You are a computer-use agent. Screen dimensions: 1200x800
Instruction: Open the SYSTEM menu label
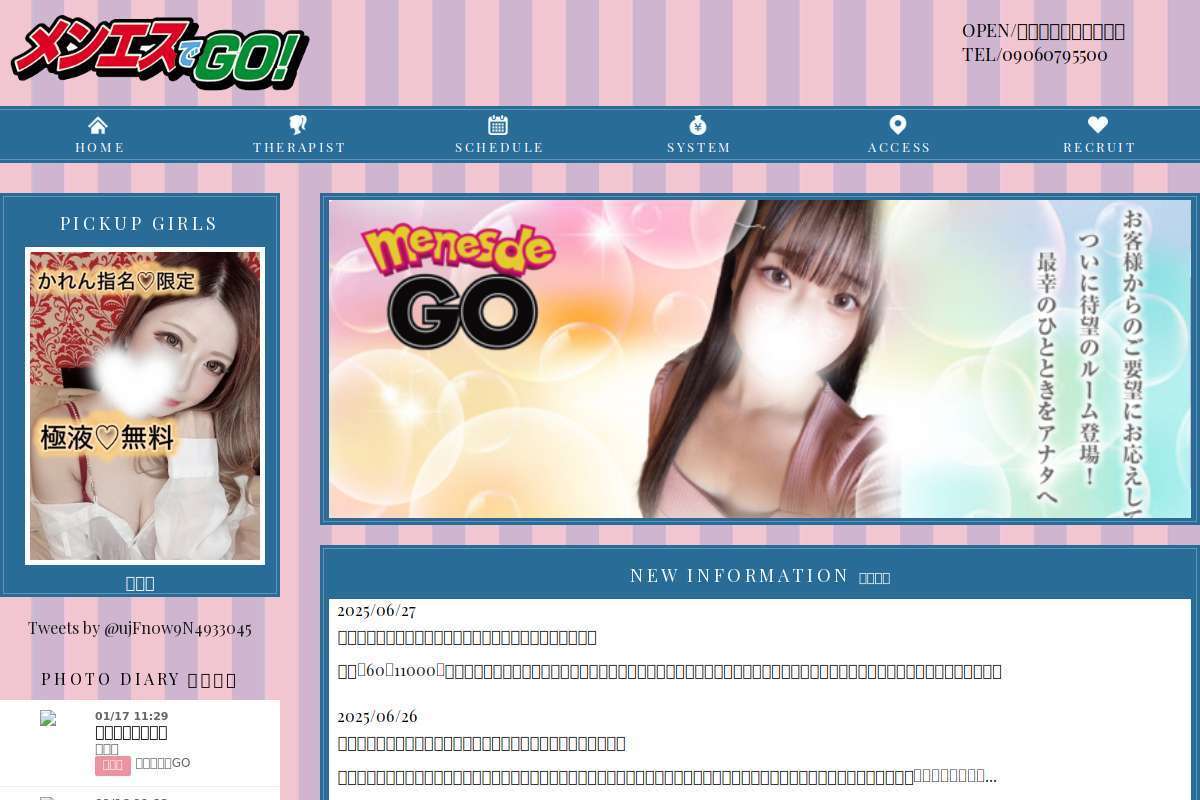tap(699, 147)
